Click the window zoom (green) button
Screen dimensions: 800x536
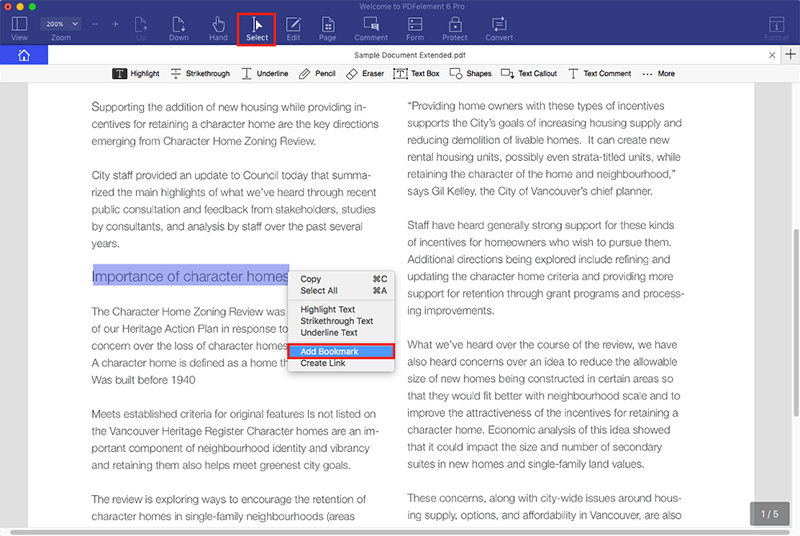coord(32,7)
